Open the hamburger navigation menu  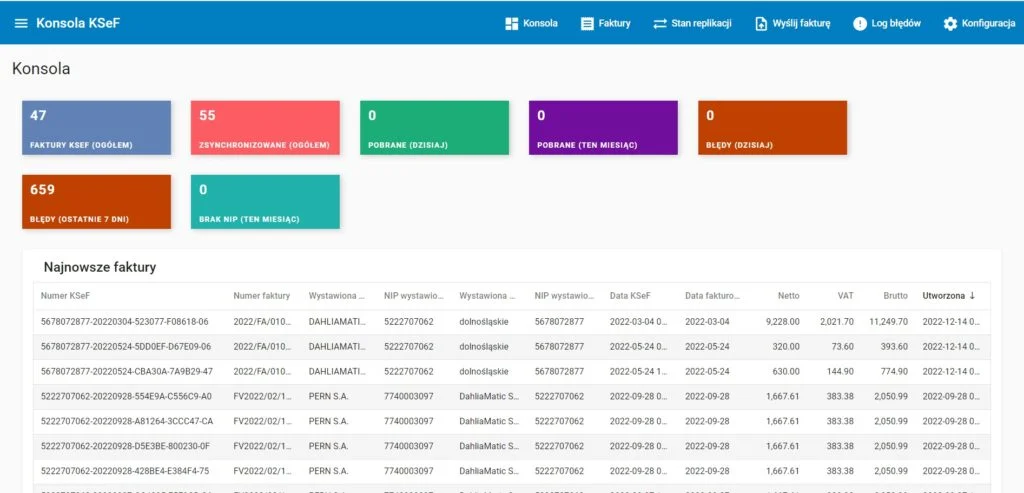coord(21,23)
